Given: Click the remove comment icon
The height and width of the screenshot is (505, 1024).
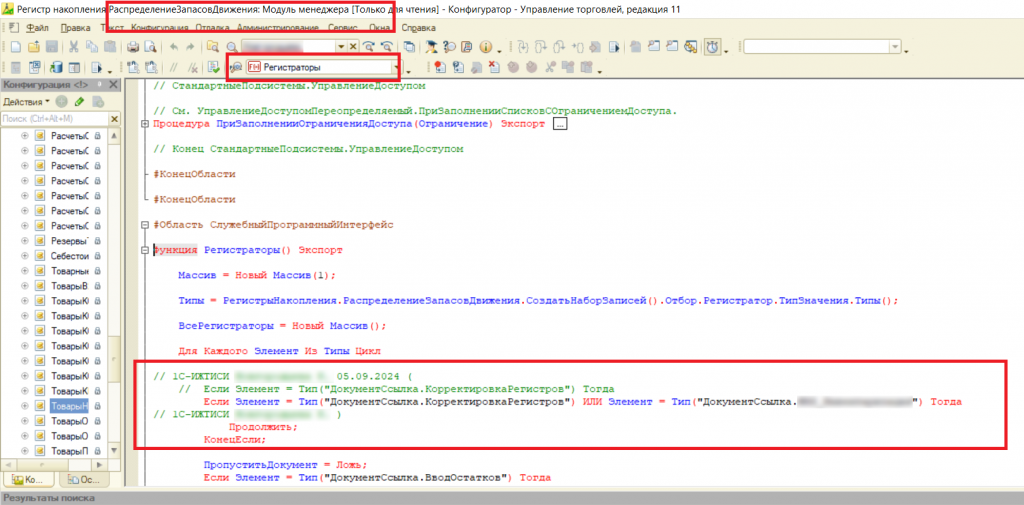Looking at the screenshot, I should 193,67.
